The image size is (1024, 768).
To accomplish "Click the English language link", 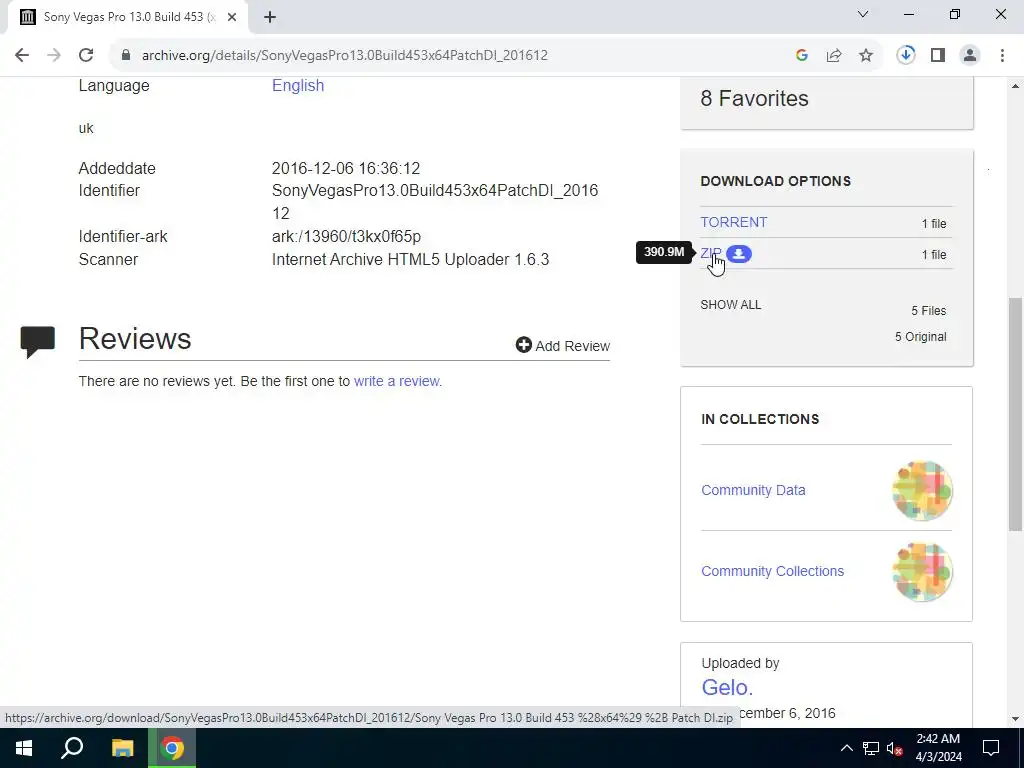I will [298, 86].
